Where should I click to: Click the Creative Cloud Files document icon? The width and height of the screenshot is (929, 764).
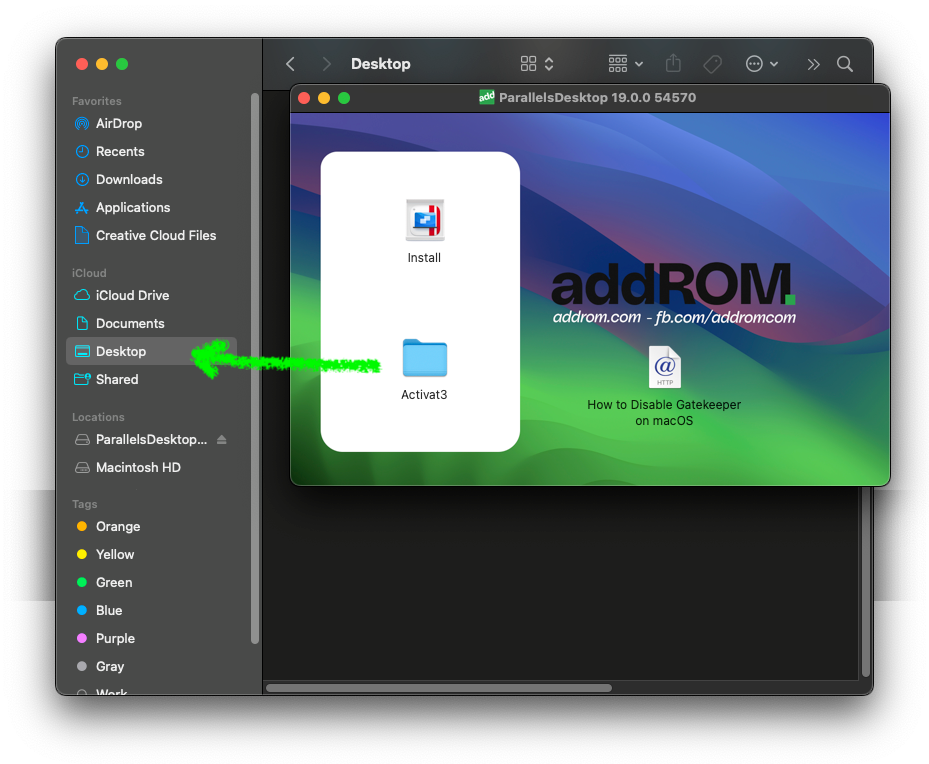coord(82,235)
